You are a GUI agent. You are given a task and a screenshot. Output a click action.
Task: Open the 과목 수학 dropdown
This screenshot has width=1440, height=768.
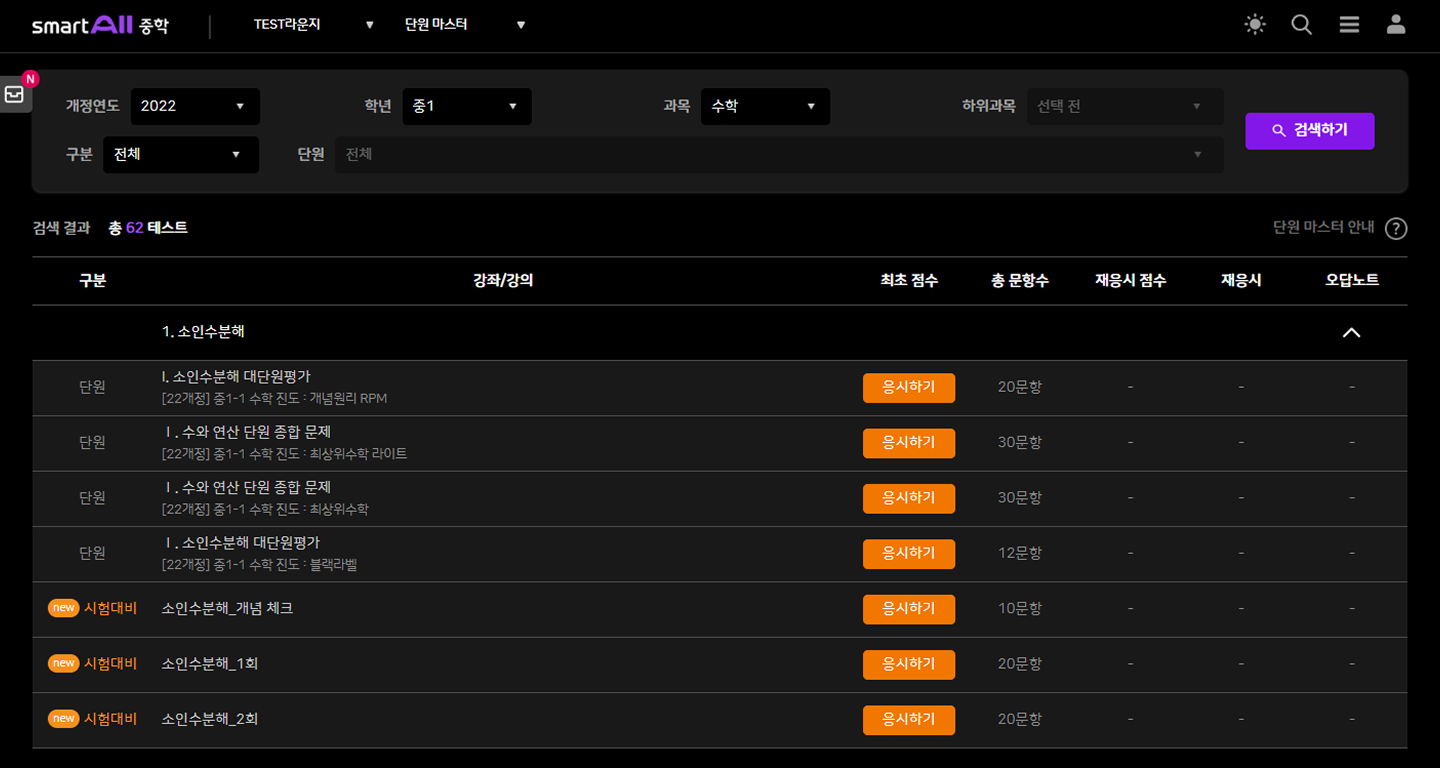point(765,106)
